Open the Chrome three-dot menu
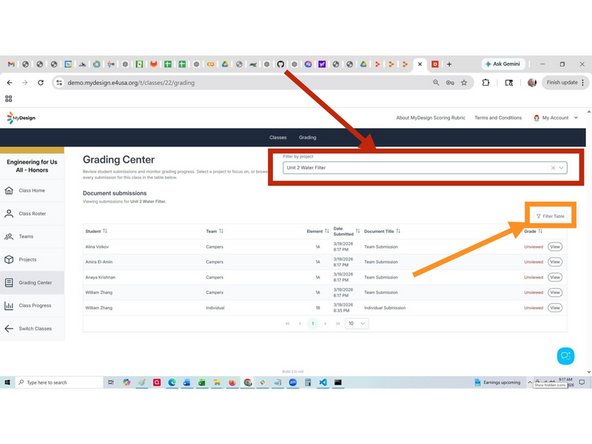 (583, 82)
